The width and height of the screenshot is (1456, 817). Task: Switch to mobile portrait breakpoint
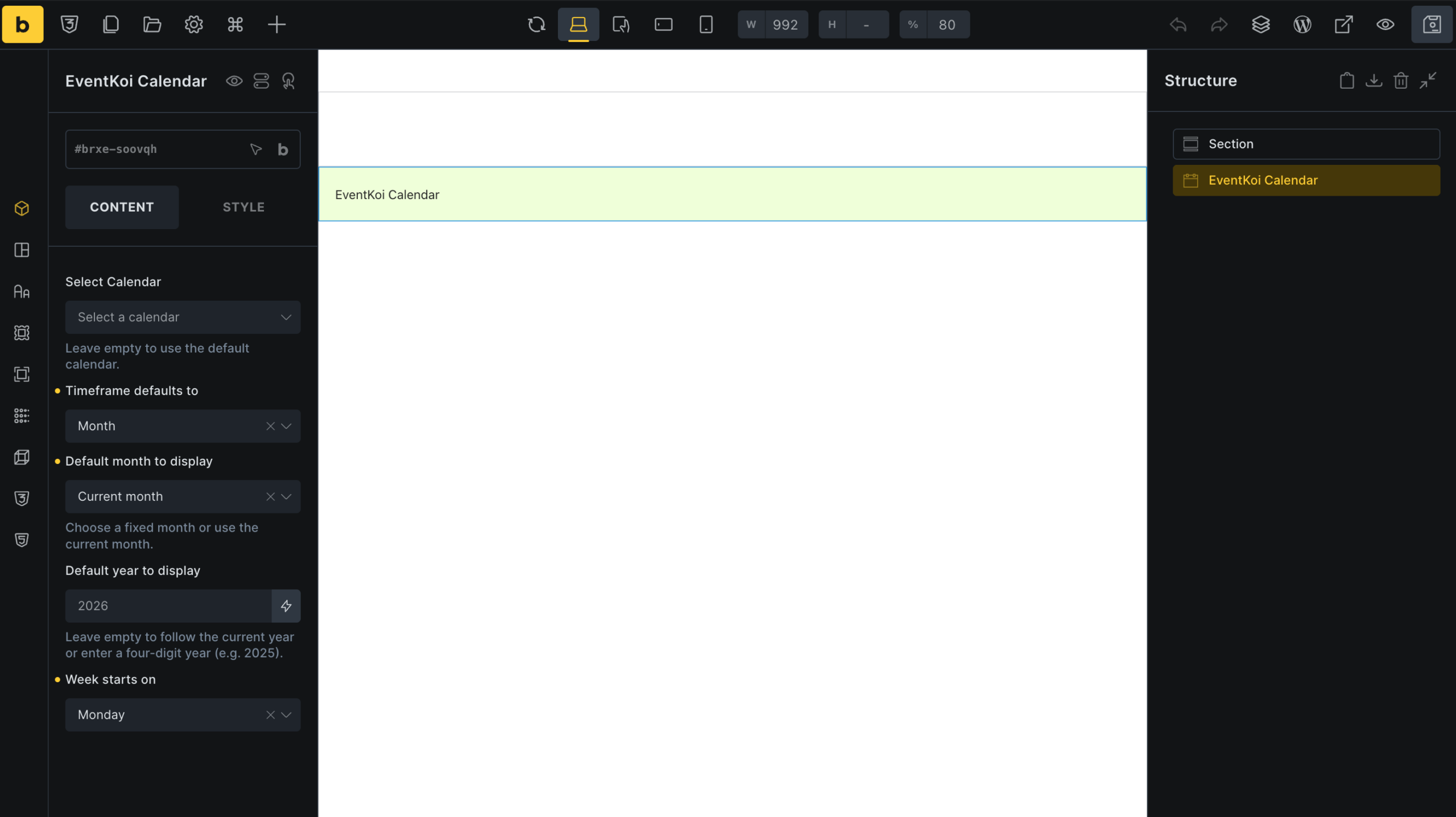click(705, 24)
